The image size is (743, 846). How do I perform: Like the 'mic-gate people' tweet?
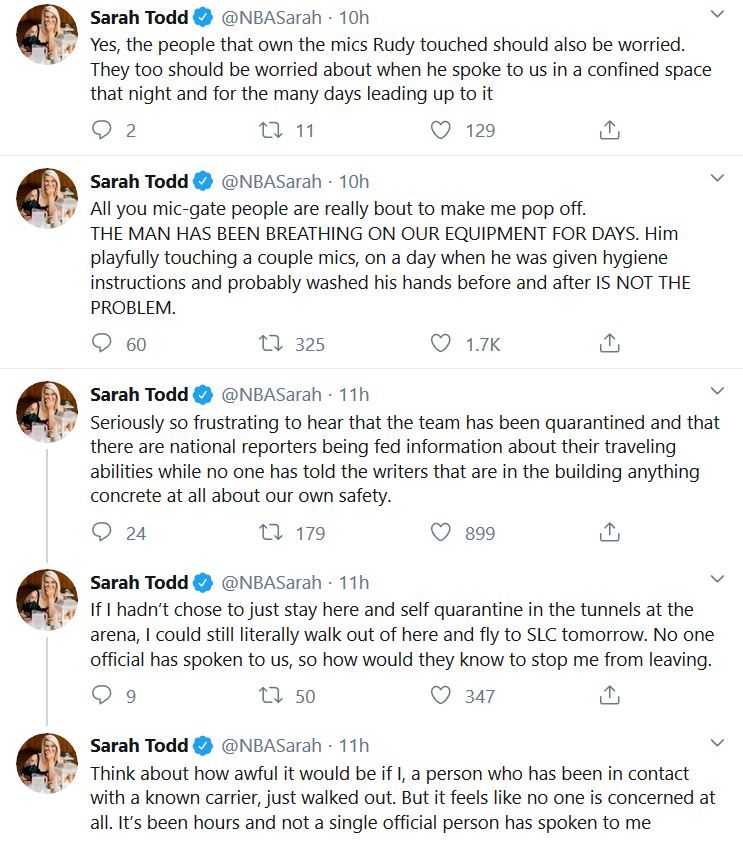coord(440,343)
